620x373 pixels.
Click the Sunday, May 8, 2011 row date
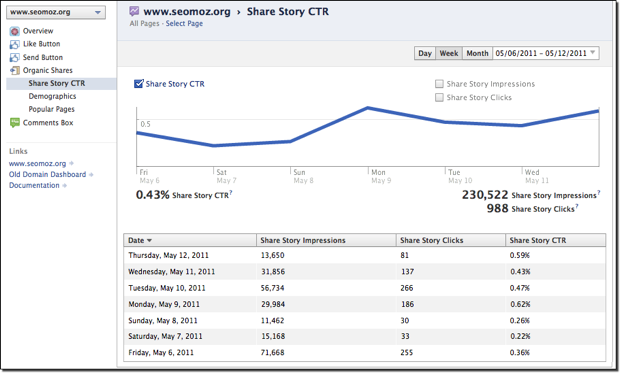tap(163, 321)
